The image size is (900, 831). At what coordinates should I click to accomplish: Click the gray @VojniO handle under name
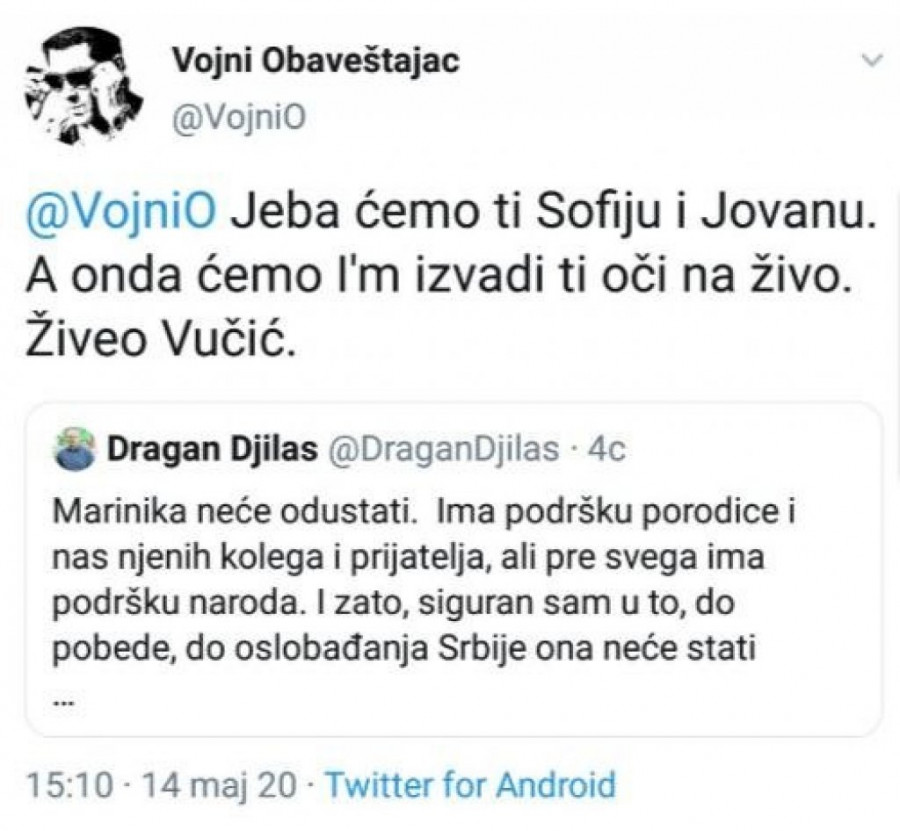pos(238,118)
